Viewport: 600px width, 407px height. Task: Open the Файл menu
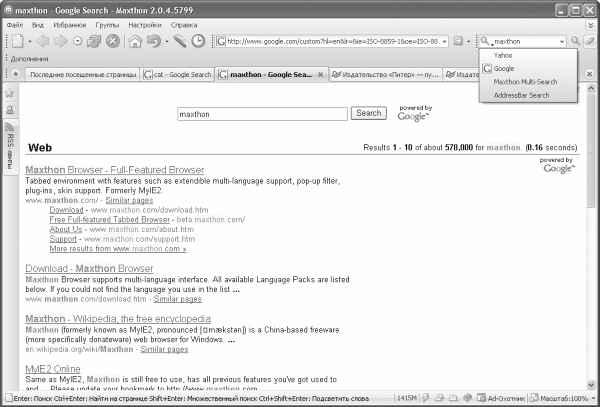pyautogui.click(x=15, y=25)
